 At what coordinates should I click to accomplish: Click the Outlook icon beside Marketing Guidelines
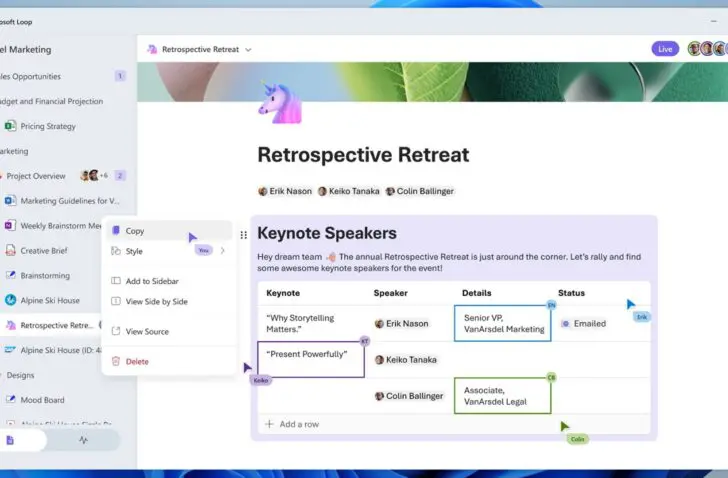(10, 200)
